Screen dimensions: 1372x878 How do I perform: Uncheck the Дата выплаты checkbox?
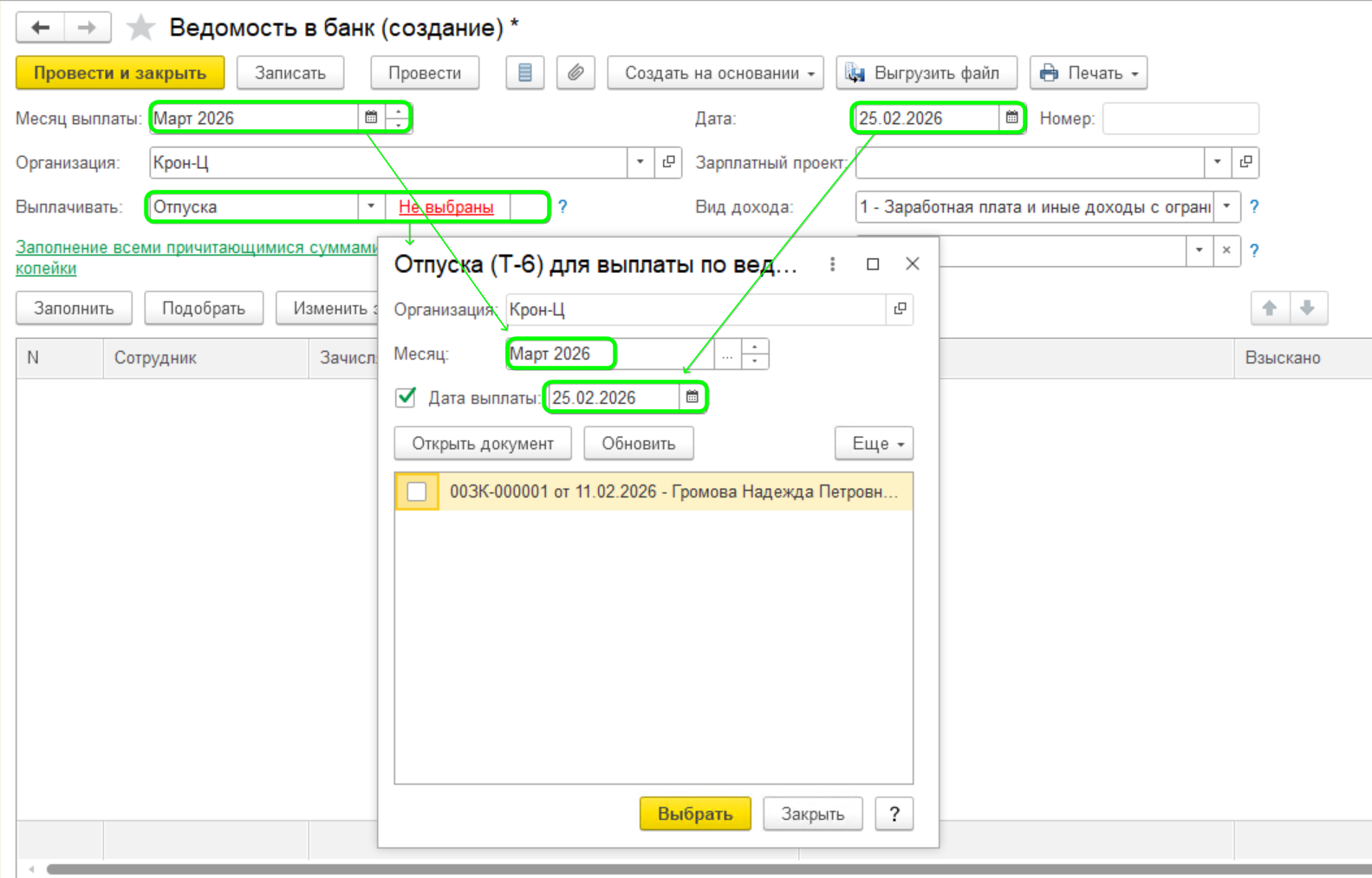pyautogui.click(x=406, y=397)
